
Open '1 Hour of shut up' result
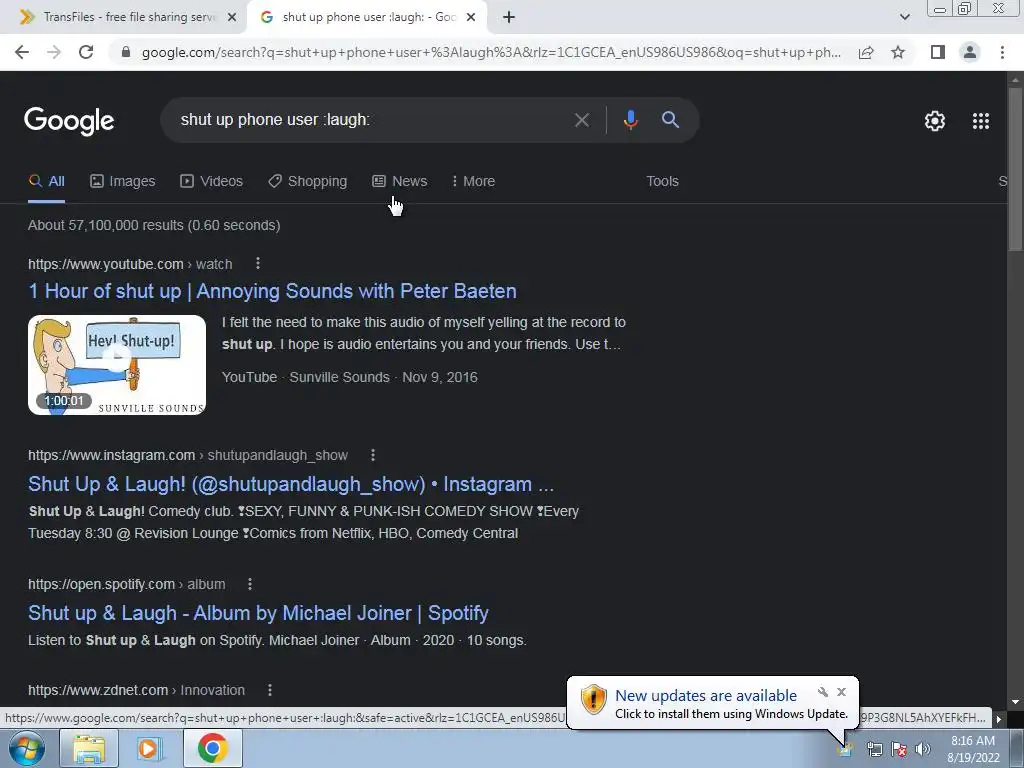tap(272, 291)
